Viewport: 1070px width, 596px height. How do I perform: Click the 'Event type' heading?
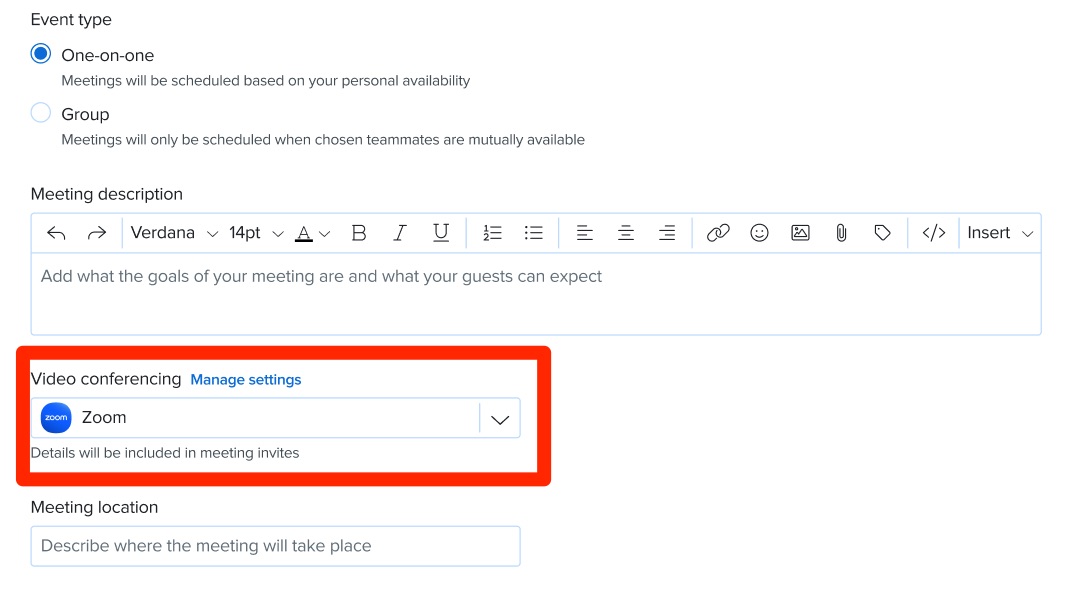point(71,20)
